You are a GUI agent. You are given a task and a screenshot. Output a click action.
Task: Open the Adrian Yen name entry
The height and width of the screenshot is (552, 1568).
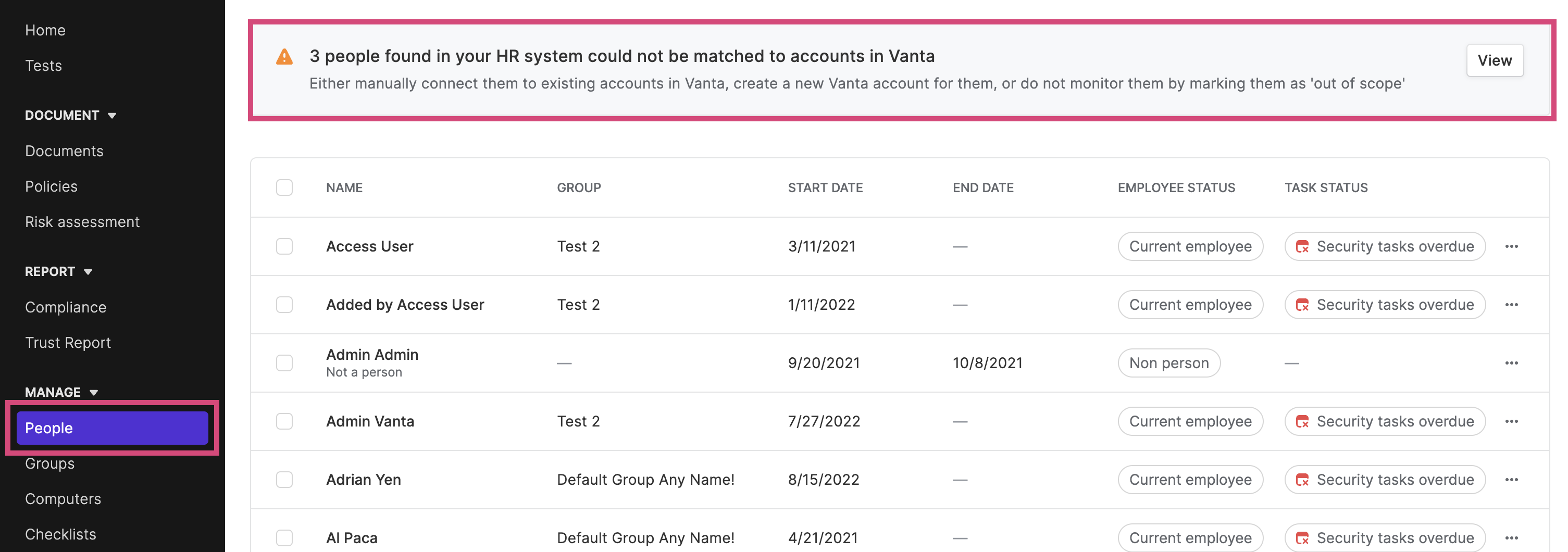point(364,480)
